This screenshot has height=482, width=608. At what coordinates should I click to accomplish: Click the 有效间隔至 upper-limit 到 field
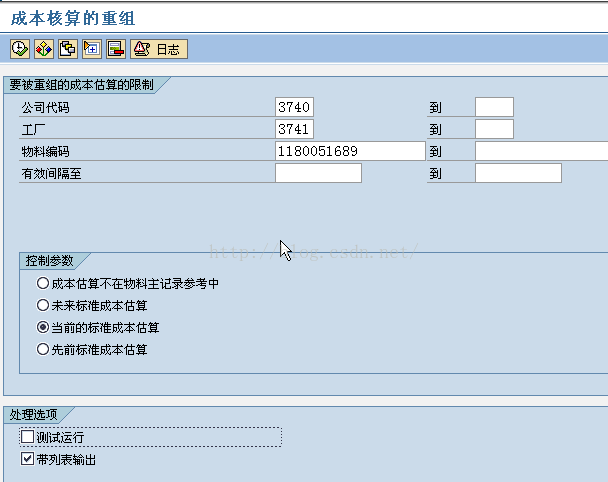point(518,173)
